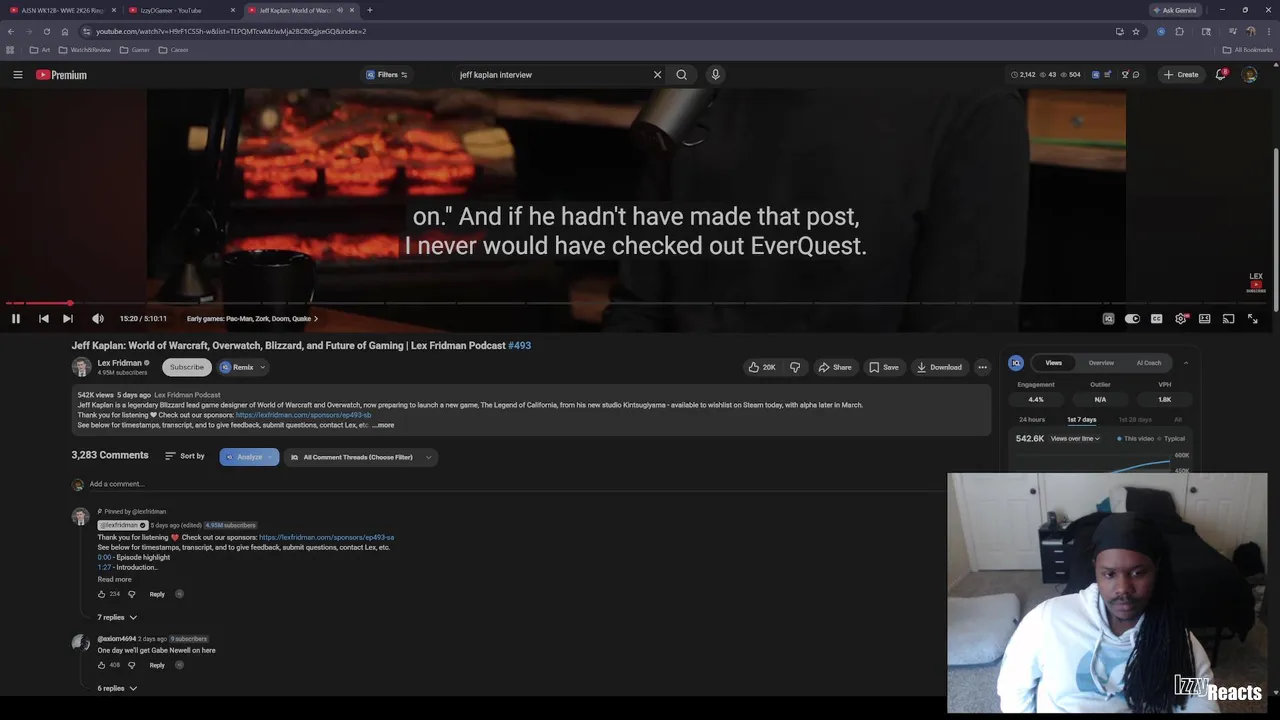
Task: Dislike the pinned lexfridman comment
Action: pyautogui.click(x=131, y=594)
